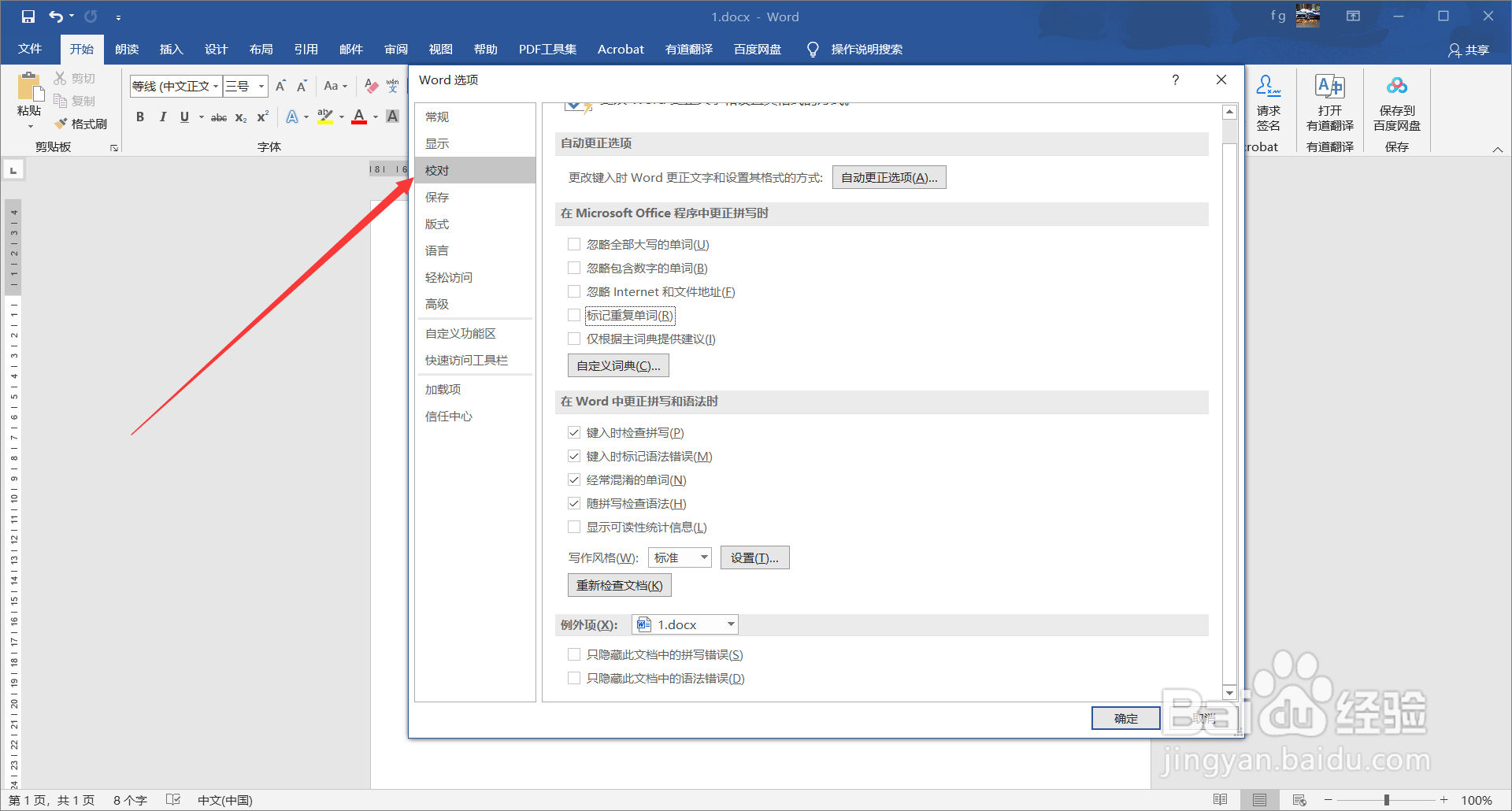Screen dimensions: 1512x811
Task: Apply superscript X² formatting
Action: click(x=263, y=117)
